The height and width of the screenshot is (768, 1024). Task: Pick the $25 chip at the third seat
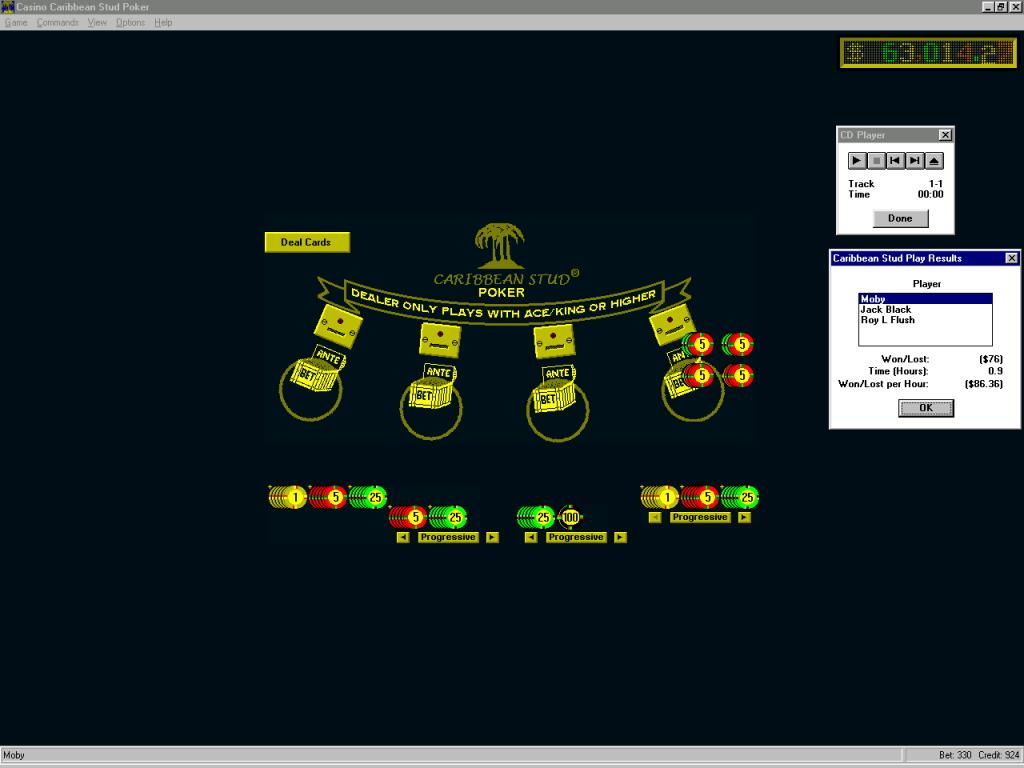tap(536, 517)
